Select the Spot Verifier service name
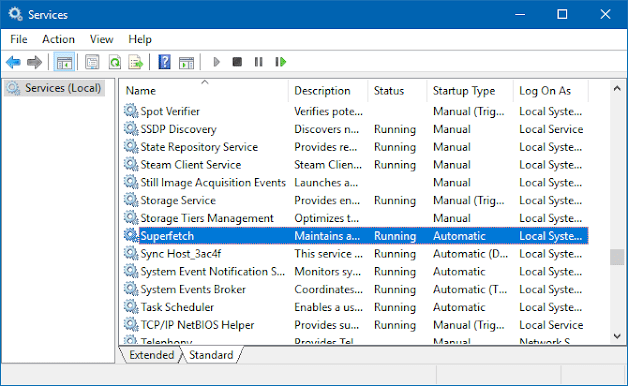Viewport: 628px width, 386px height. [x=170, y=111]
